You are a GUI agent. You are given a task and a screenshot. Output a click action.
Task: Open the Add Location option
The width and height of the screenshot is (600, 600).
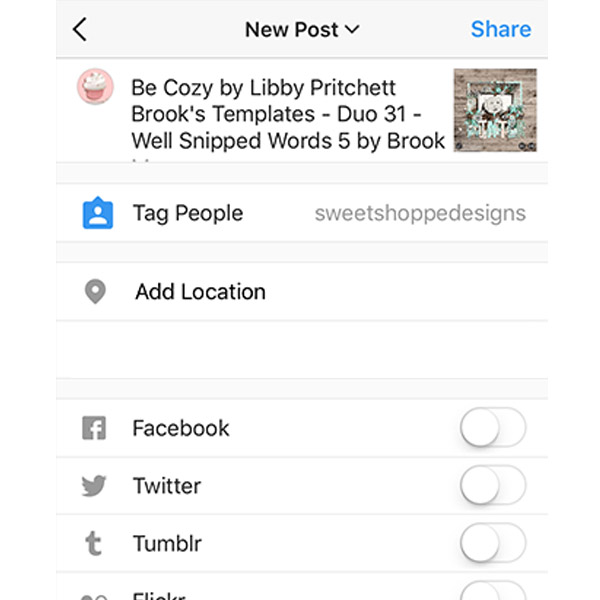click(302, 292)
